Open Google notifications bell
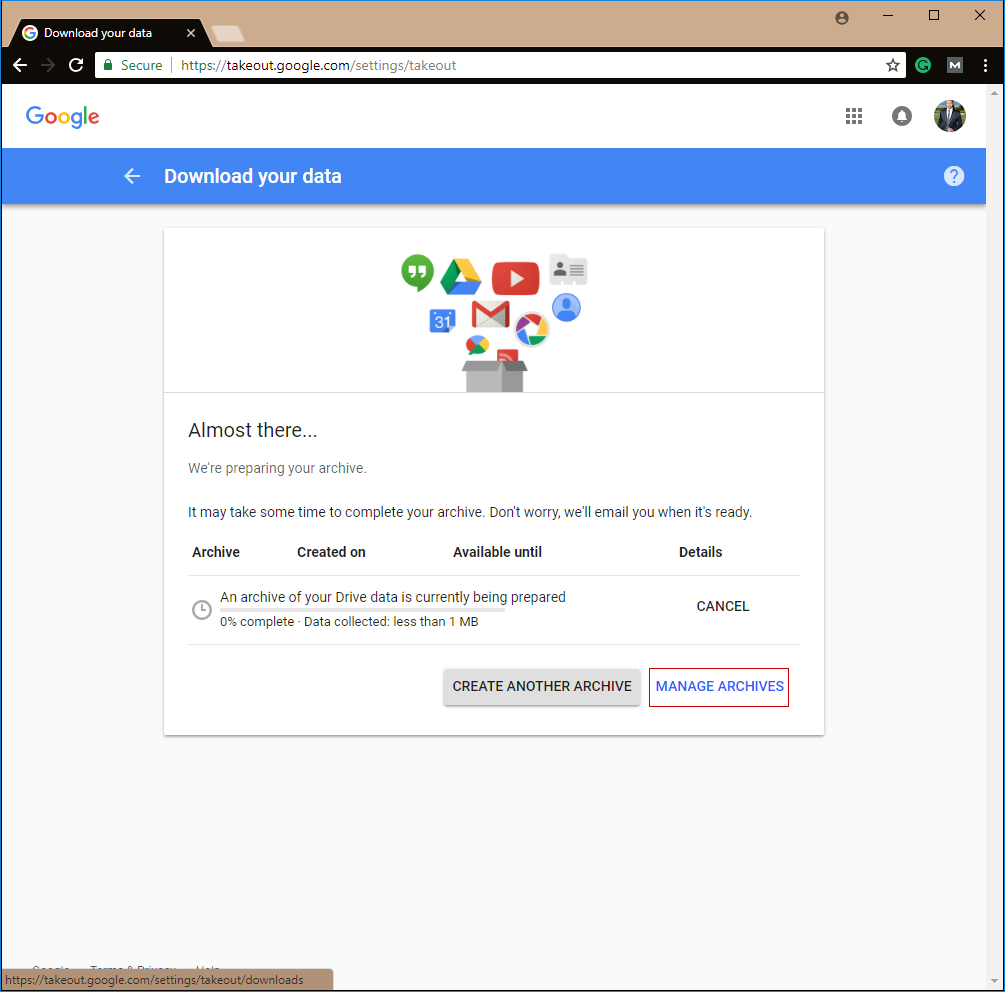1005x992 pixels. coord(901,116)
